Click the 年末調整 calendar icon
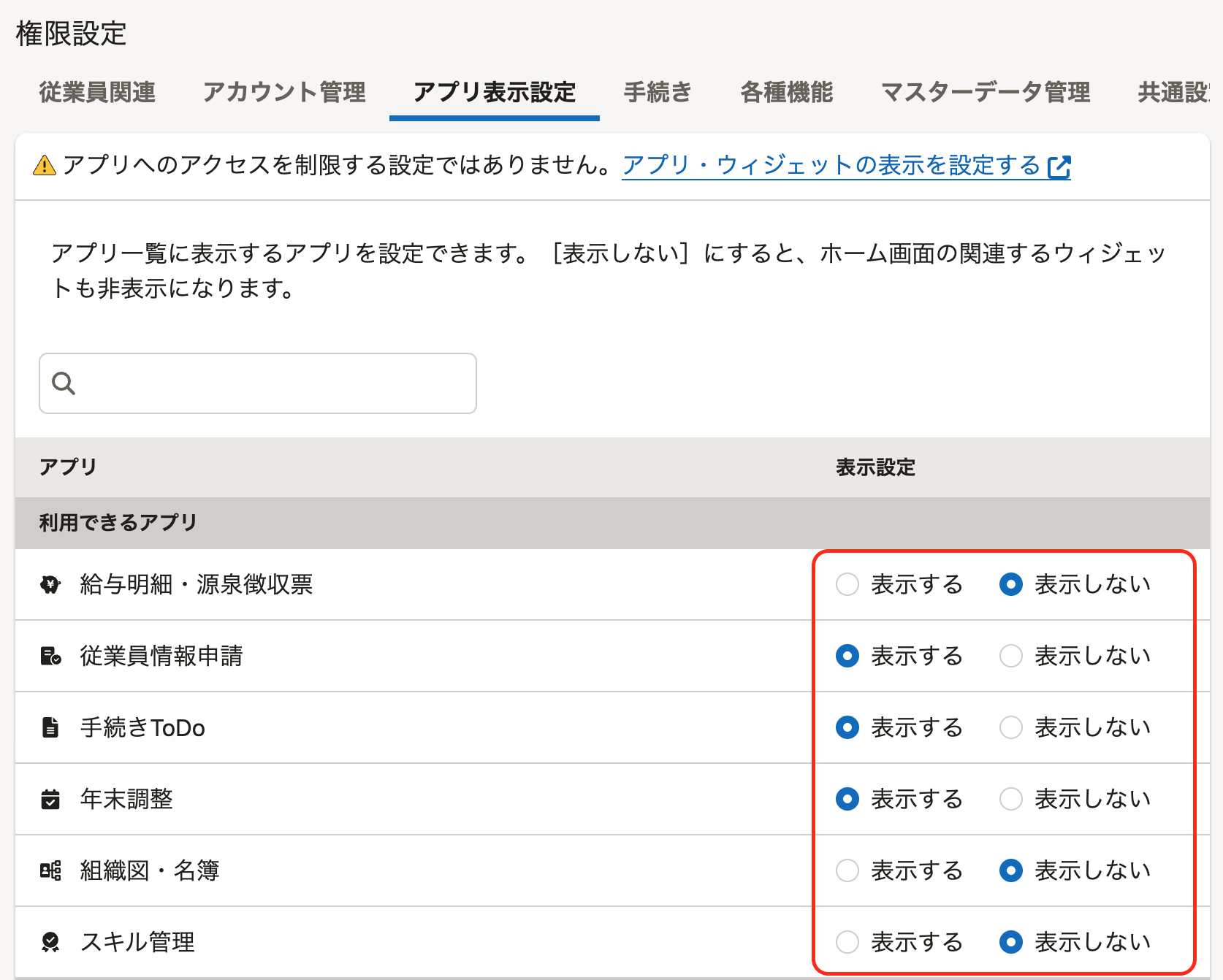The width and height of the screenshot is (1223, 980). [50, 799]
